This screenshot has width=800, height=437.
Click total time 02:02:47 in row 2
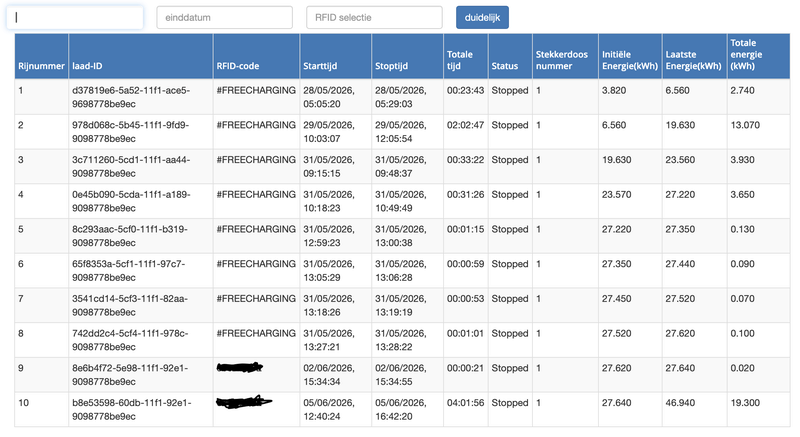click(465, 125)
